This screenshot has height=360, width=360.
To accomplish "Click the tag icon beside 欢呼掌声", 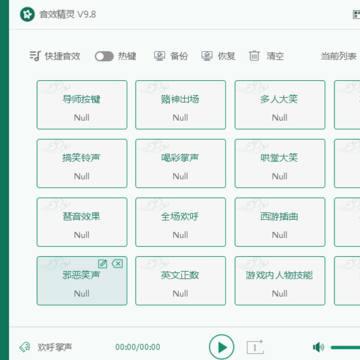I will 25,347.
